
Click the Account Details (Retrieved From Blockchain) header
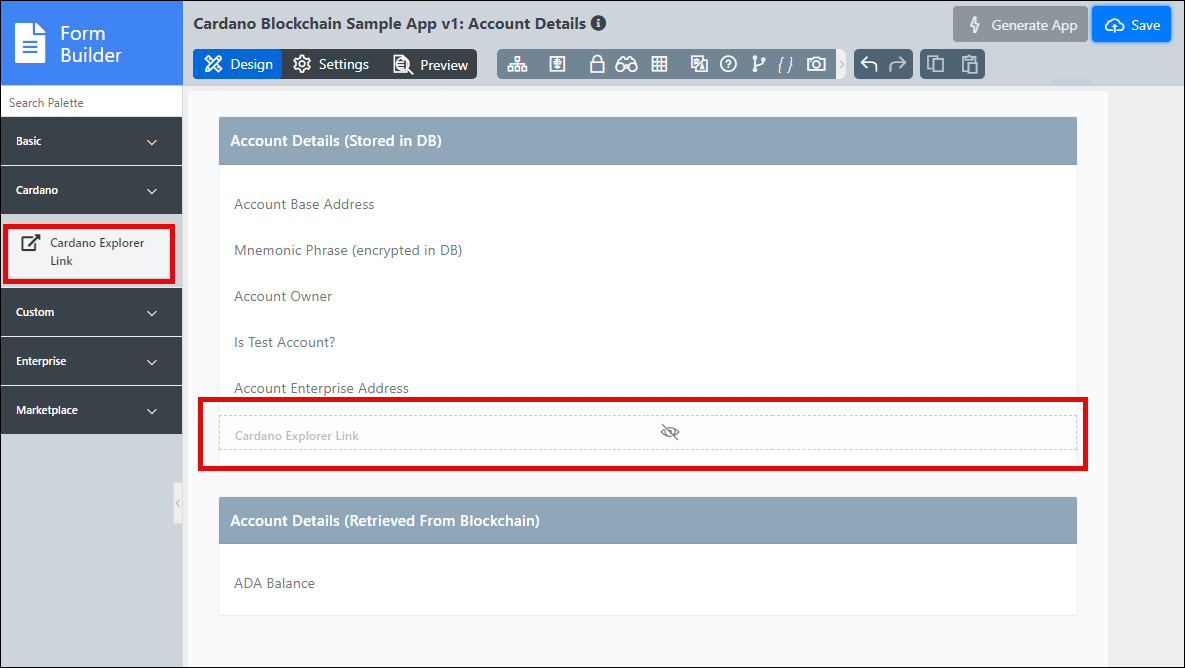pos(648,521)
